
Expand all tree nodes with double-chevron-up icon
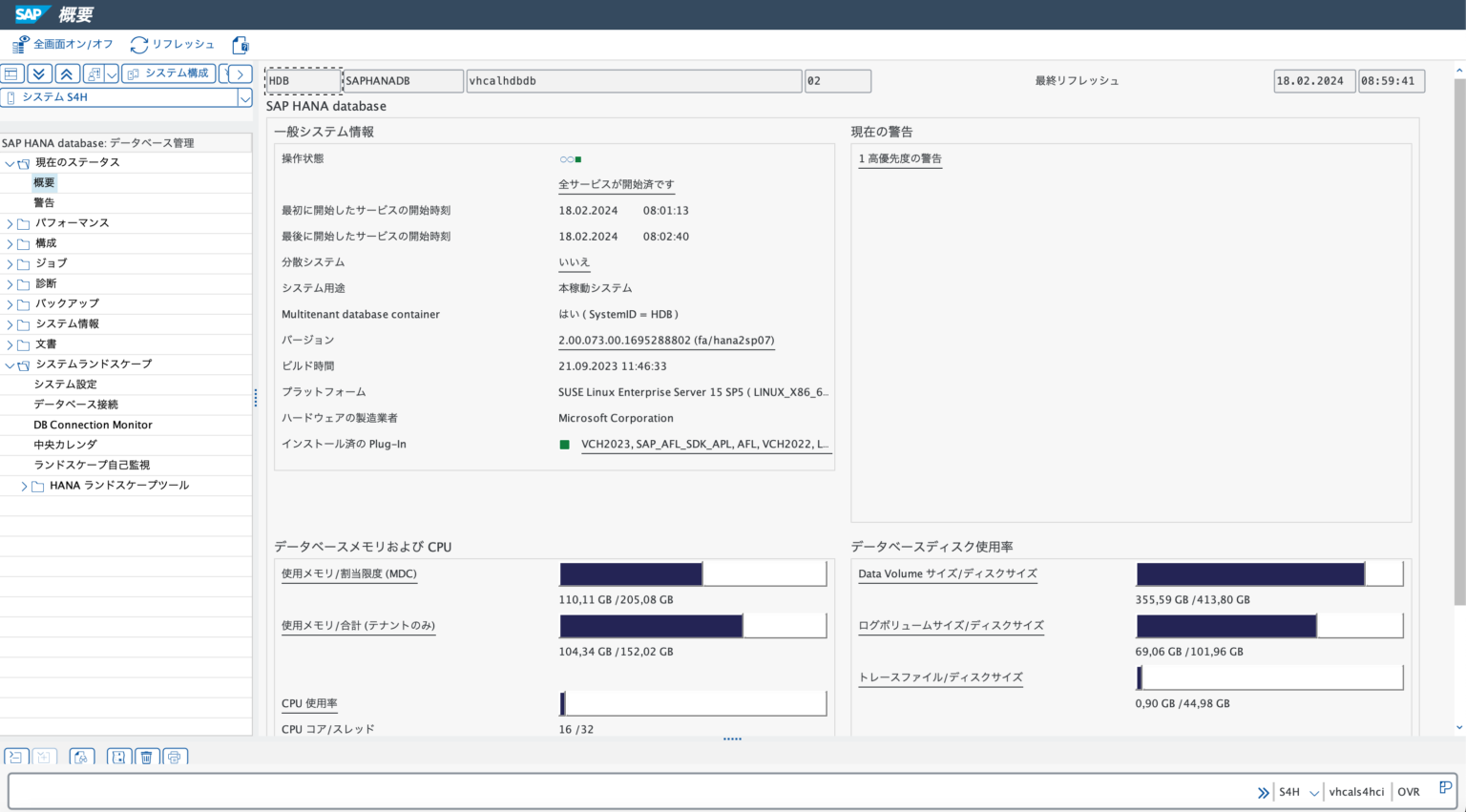[67, 73]
